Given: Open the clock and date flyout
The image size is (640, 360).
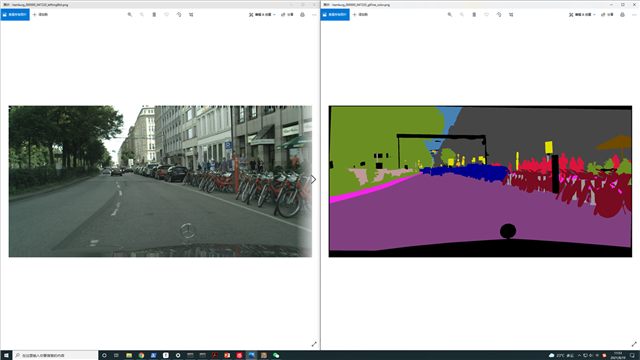Looking at the screenshot, I should (618, 356).
